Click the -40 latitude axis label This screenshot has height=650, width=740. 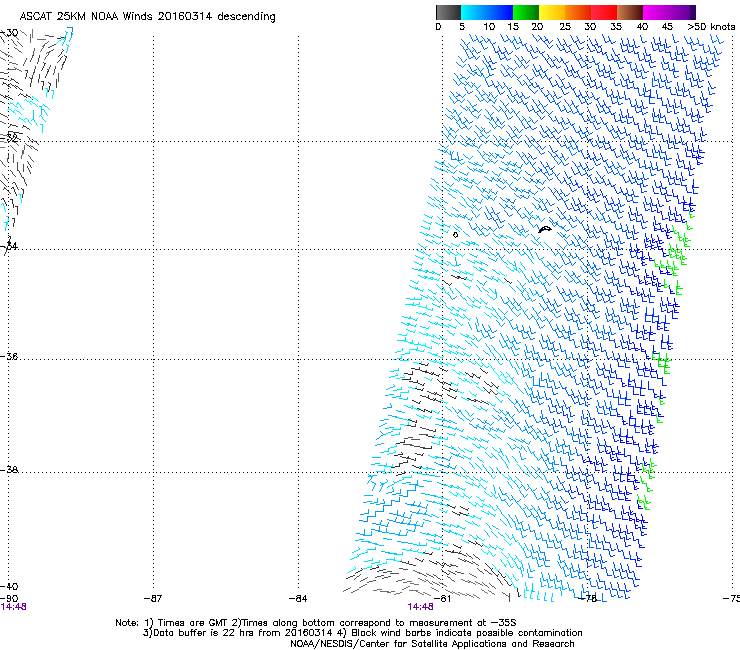(x=9, y=586)
